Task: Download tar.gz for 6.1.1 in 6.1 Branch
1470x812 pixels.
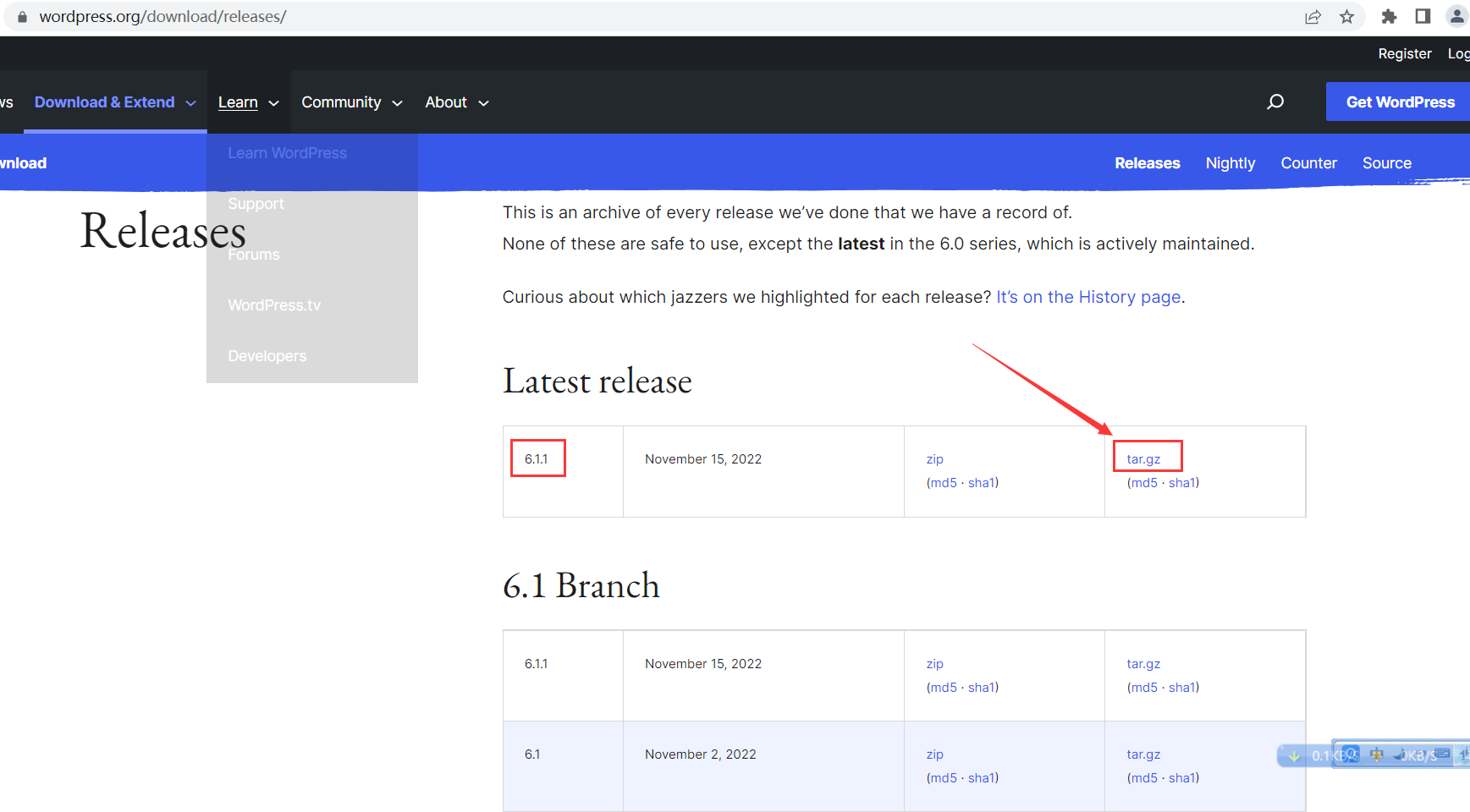Action: [1143, 664]
